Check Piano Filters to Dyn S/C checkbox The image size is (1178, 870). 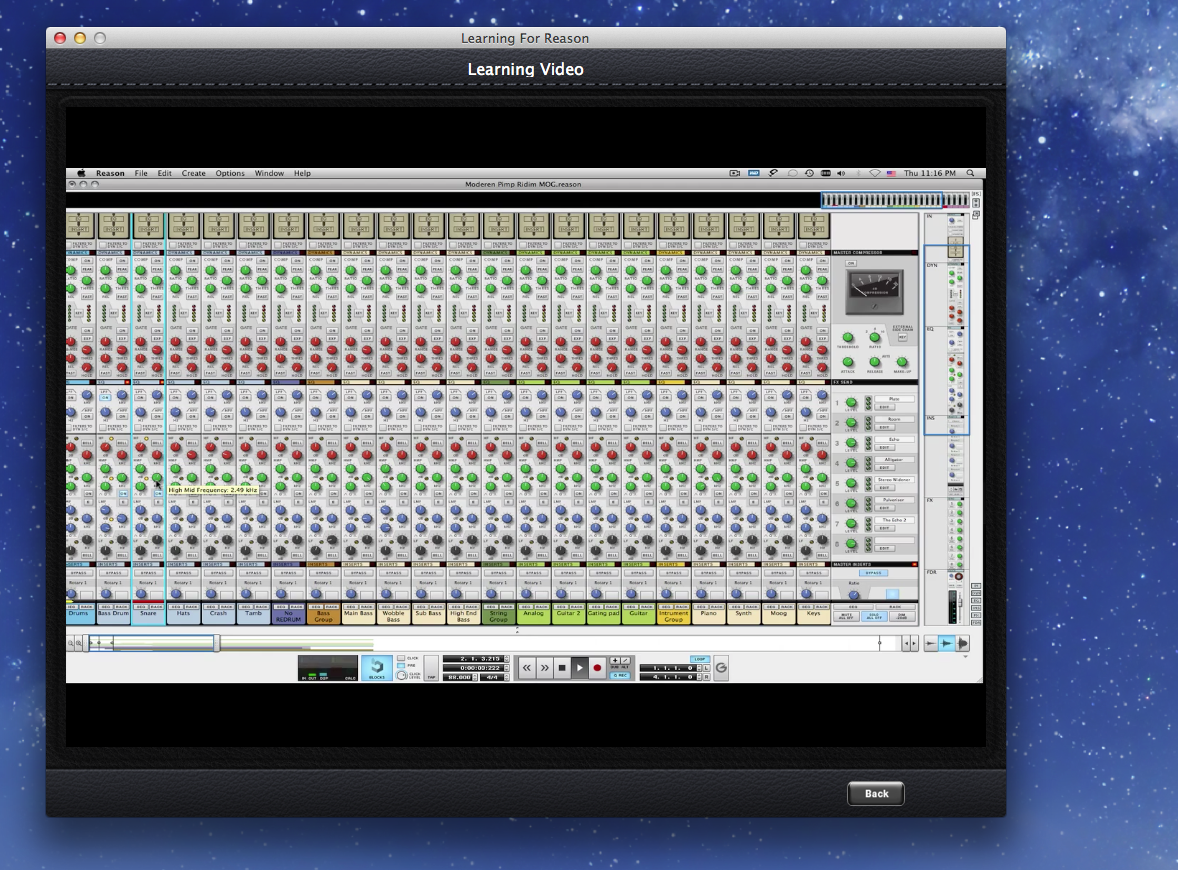pyautogui.click(x=697, y=427)
